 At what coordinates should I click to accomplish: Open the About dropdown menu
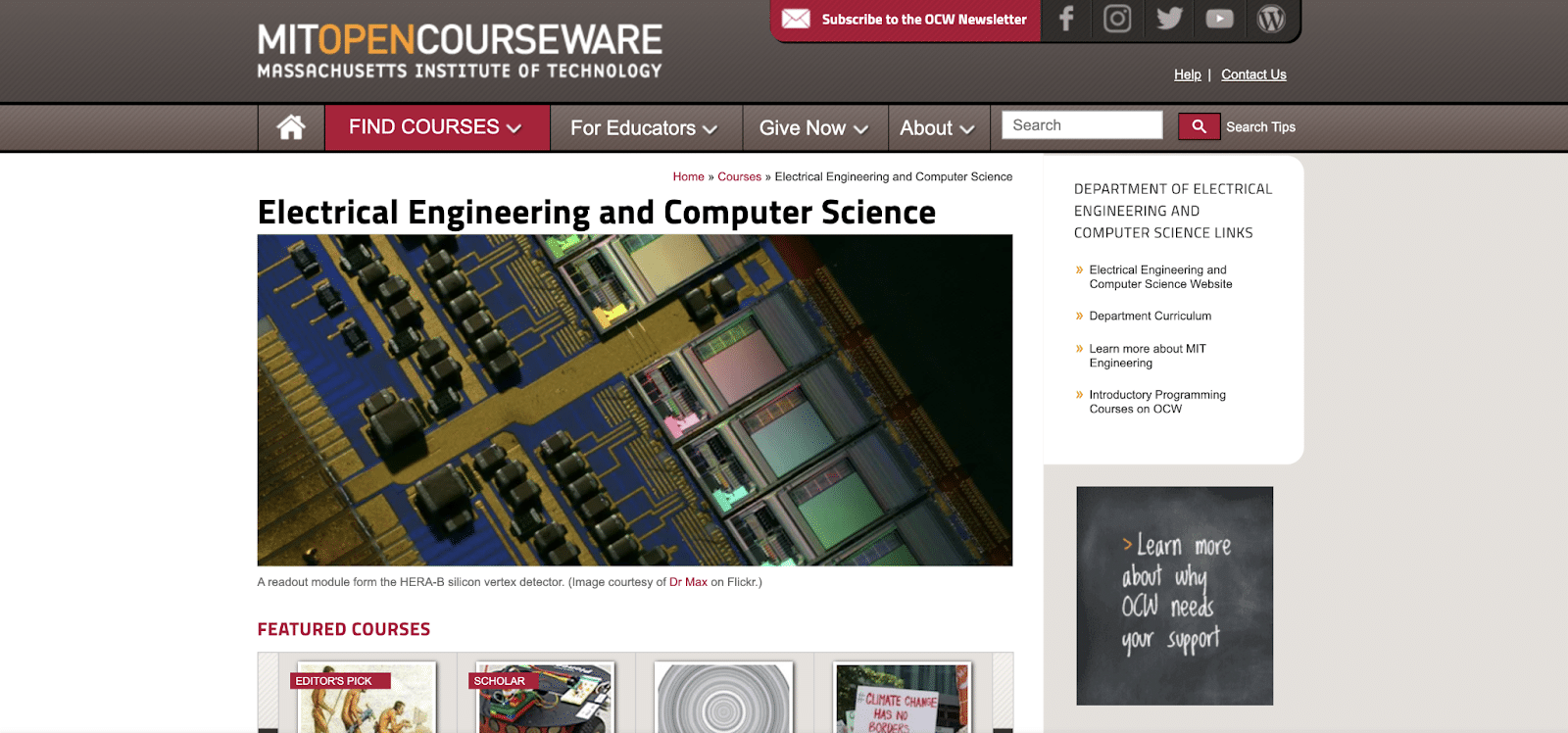(938, 128)
